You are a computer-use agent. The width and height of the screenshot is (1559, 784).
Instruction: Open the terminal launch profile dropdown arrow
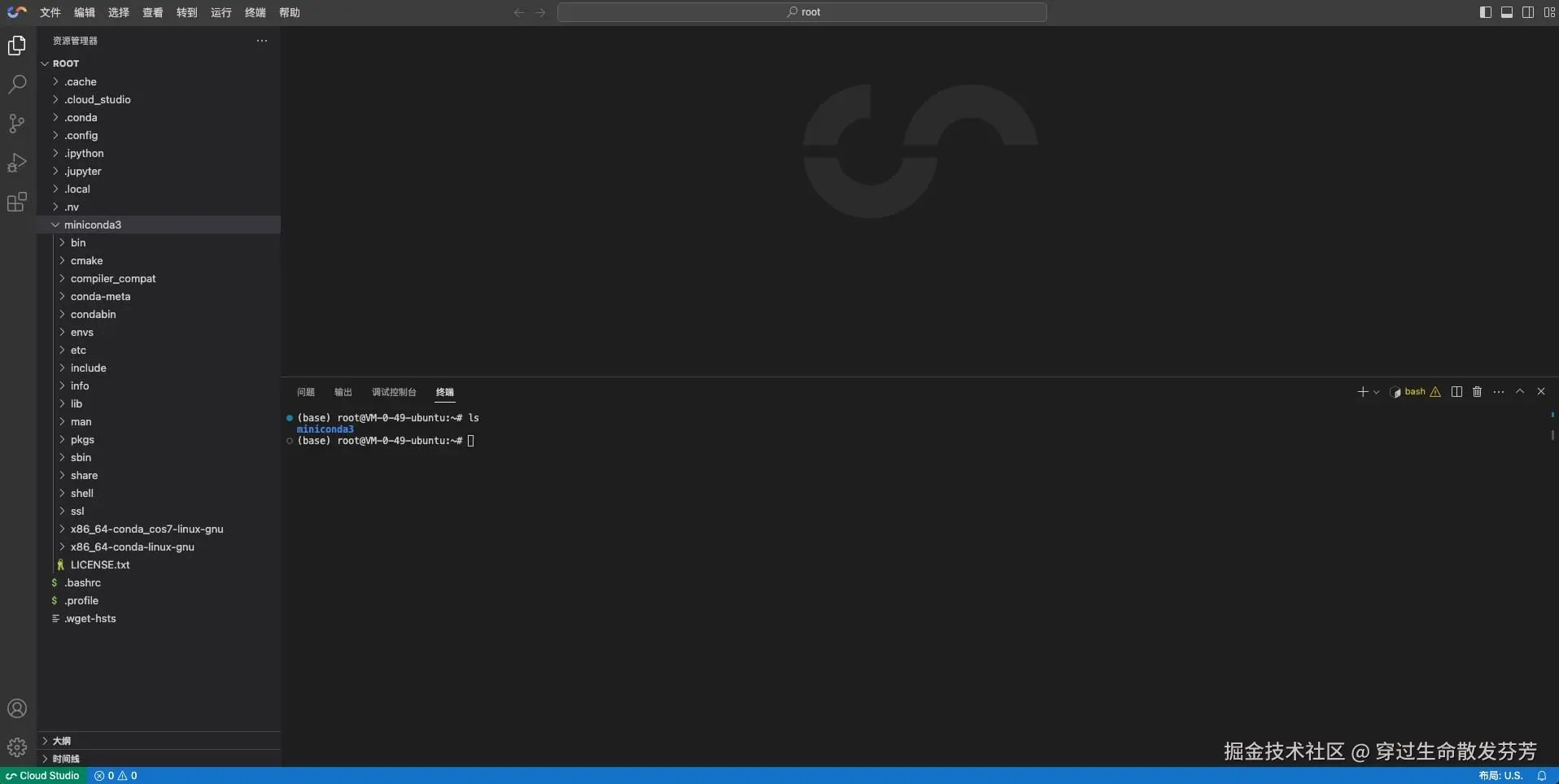click(x=1377, y=392)
